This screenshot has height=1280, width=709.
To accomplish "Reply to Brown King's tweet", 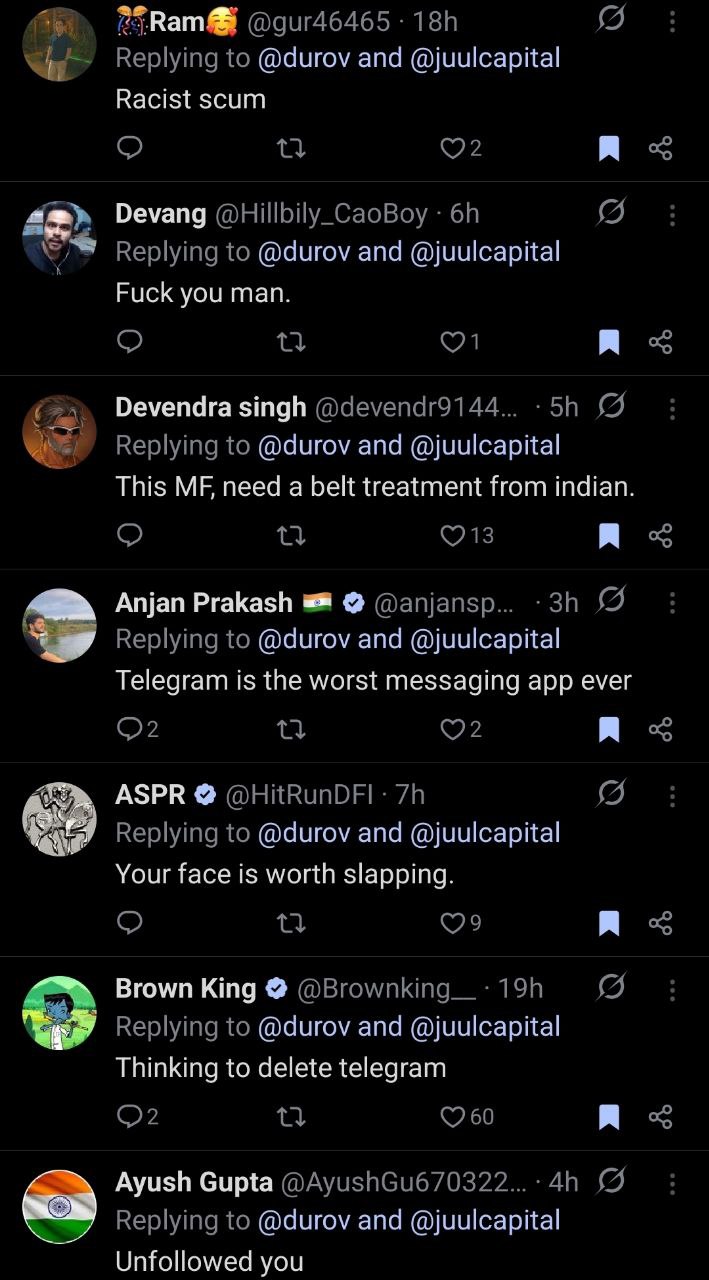I will pyautogui.click(x=130, y=1117).
